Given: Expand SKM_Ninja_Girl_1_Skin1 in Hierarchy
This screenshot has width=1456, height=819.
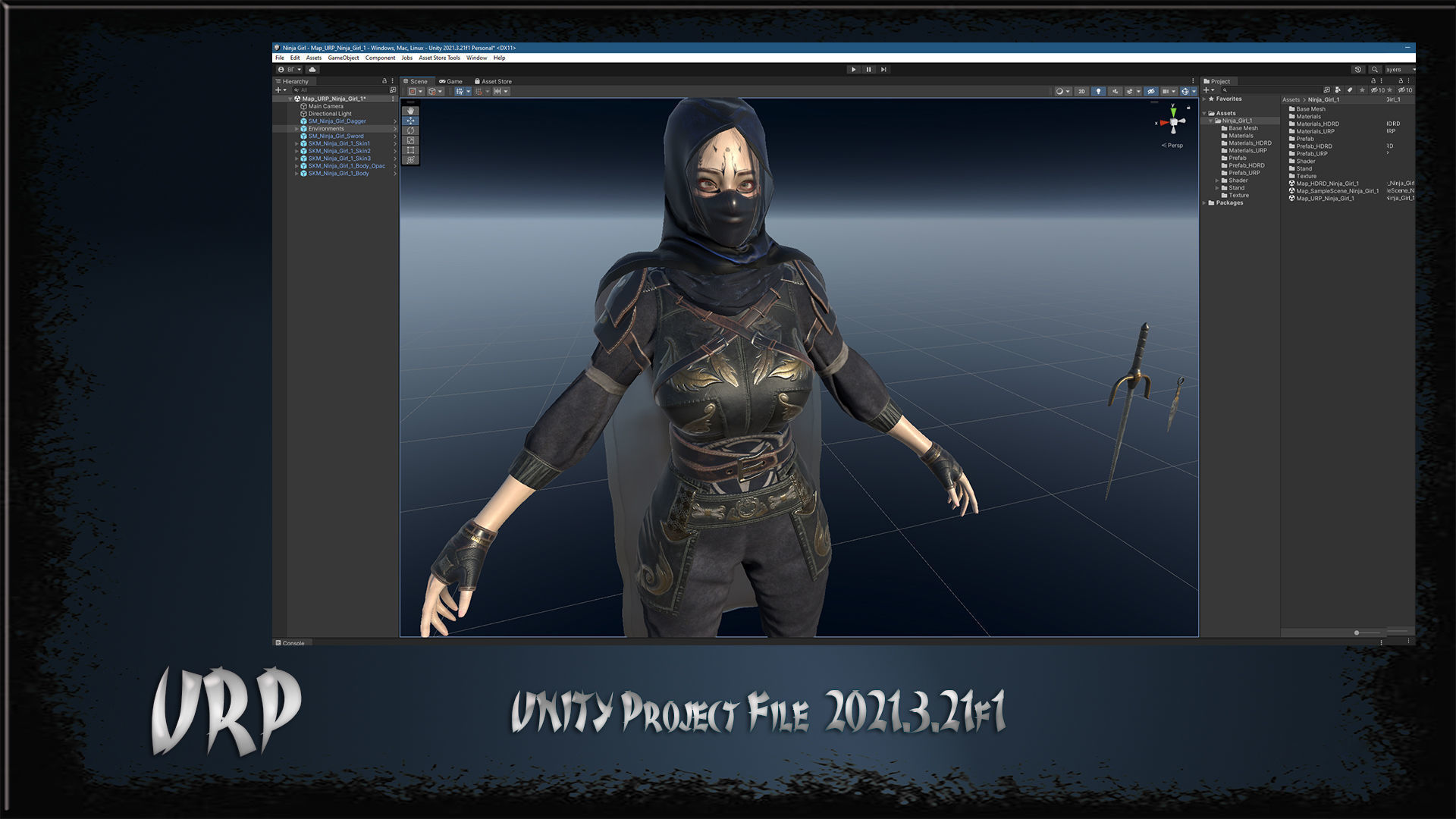Looking at the screenshot, I should tap(297, 143).
